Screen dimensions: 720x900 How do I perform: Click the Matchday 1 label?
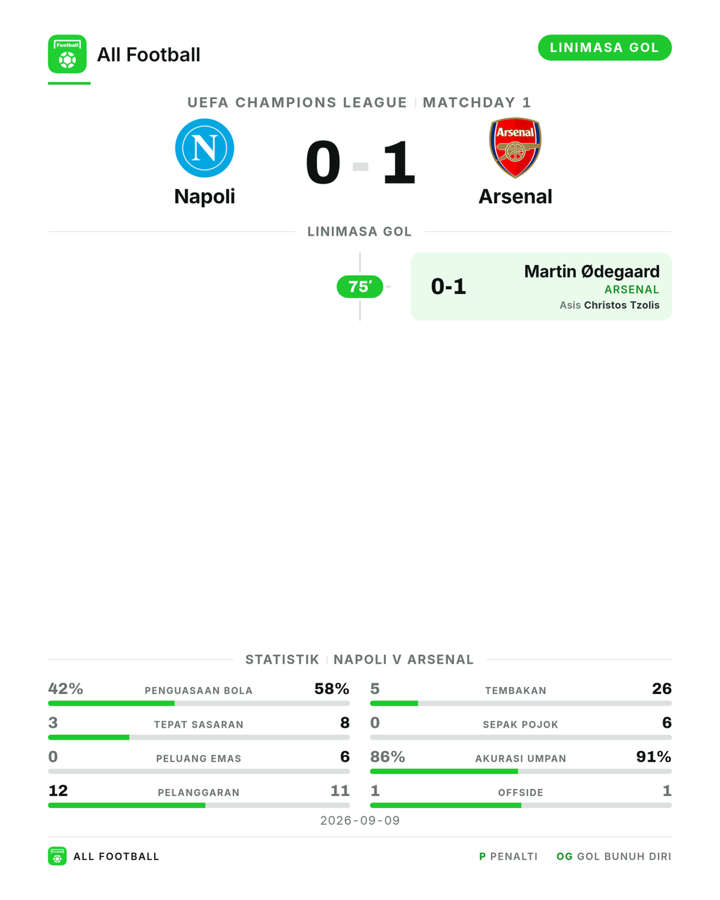[477, 103]
